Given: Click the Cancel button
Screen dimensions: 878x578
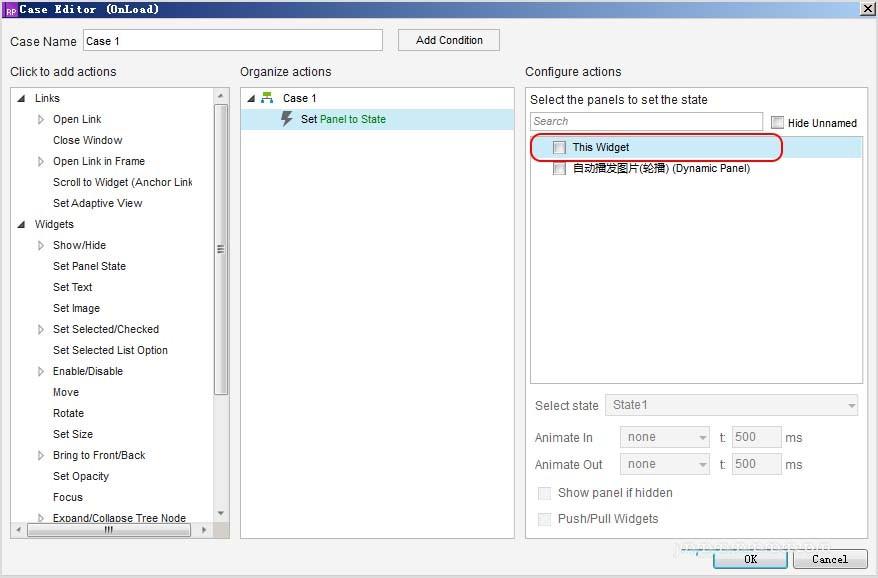Looking at the screenshot, I should 829,559.
